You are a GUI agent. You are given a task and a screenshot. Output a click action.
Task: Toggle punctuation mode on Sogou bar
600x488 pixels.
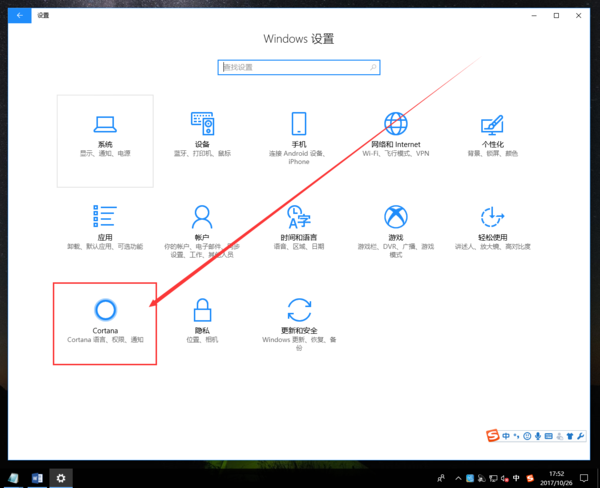coord(517,436)
